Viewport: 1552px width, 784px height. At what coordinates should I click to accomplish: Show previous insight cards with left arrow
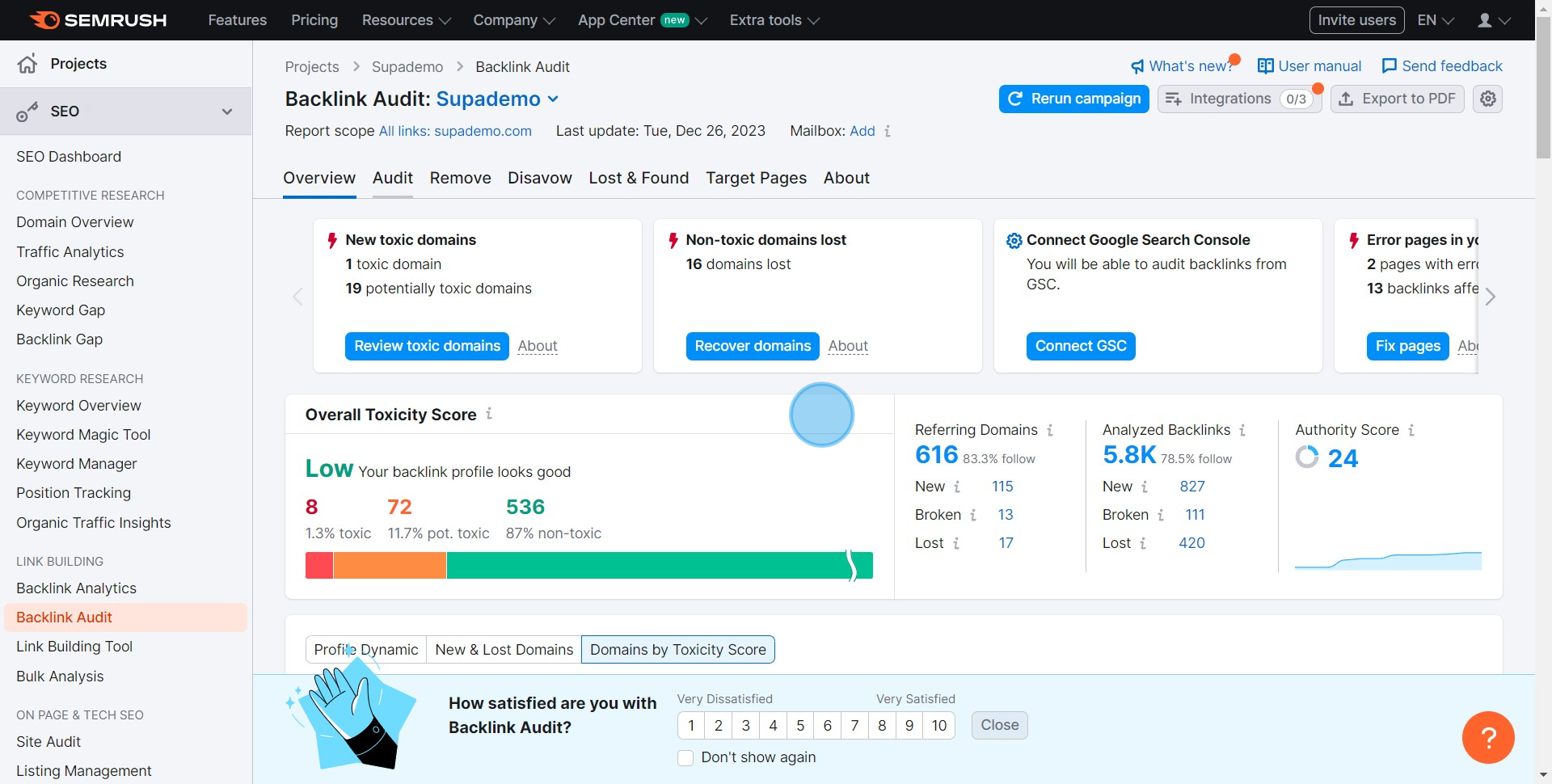(x=297, y=297)
